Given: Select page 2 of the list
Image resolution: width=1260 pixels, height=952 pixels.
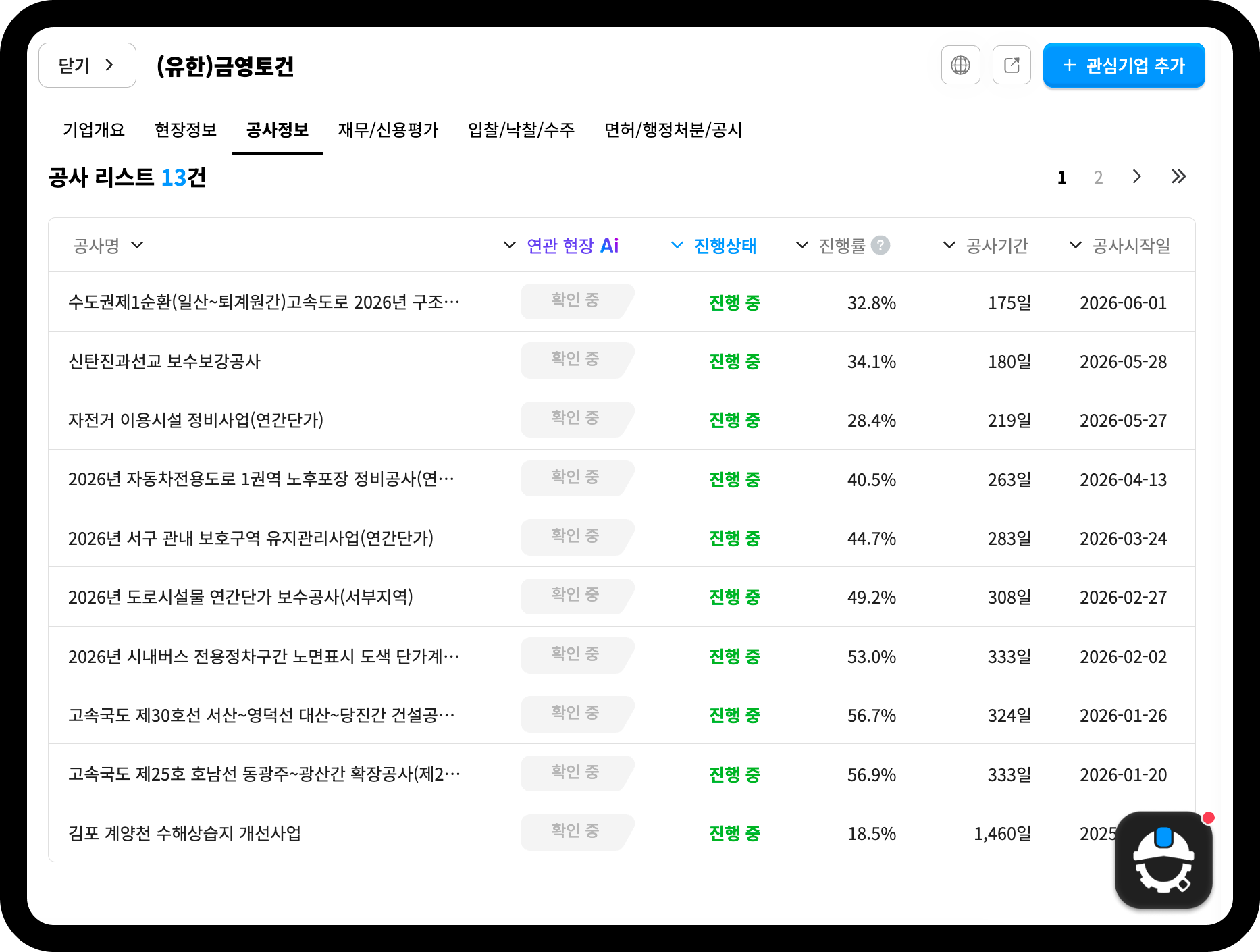Looking at the screenshot, I should 1098,178.
